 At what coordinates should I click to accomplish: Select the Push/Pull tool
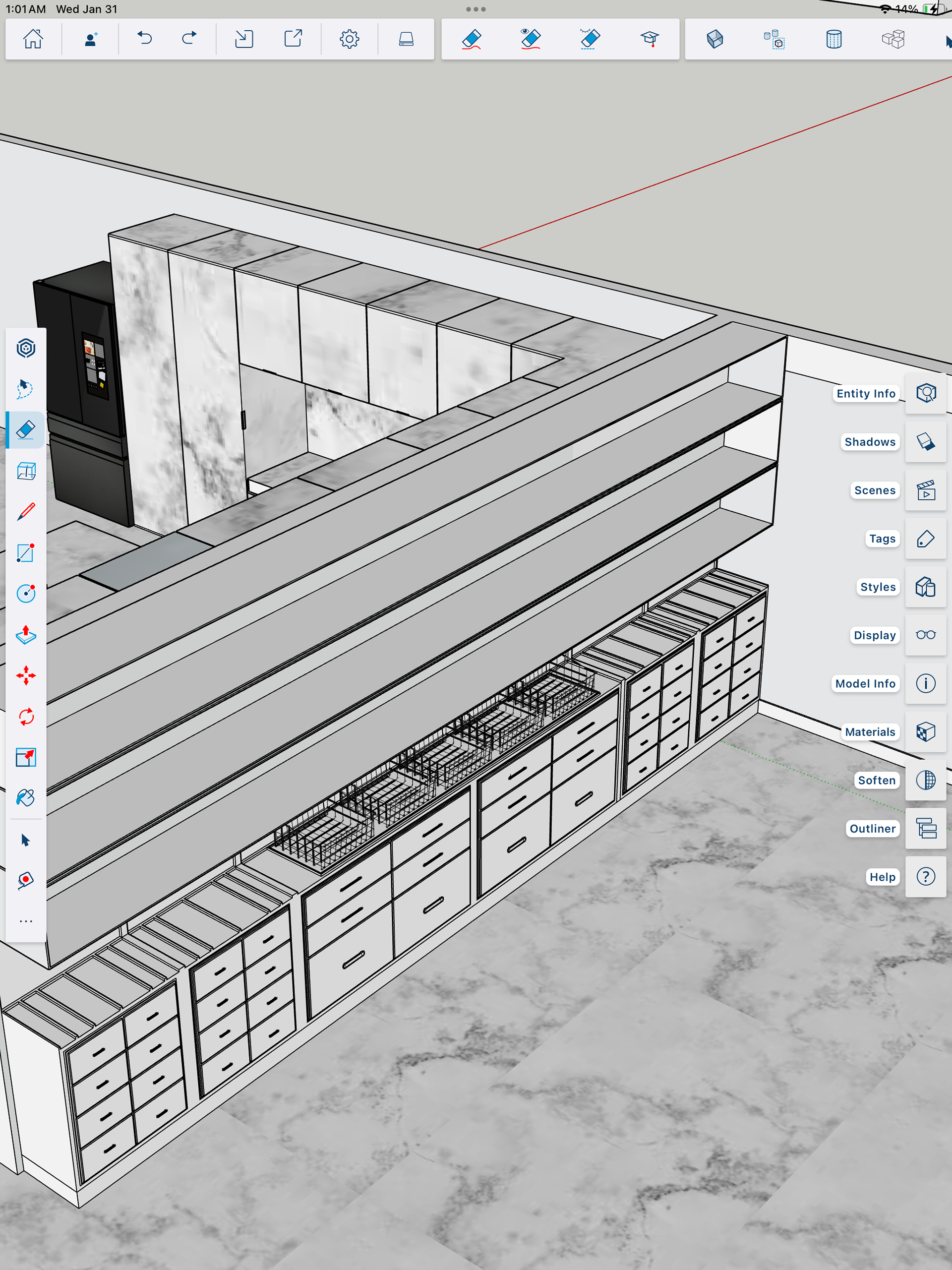[26, 634]
